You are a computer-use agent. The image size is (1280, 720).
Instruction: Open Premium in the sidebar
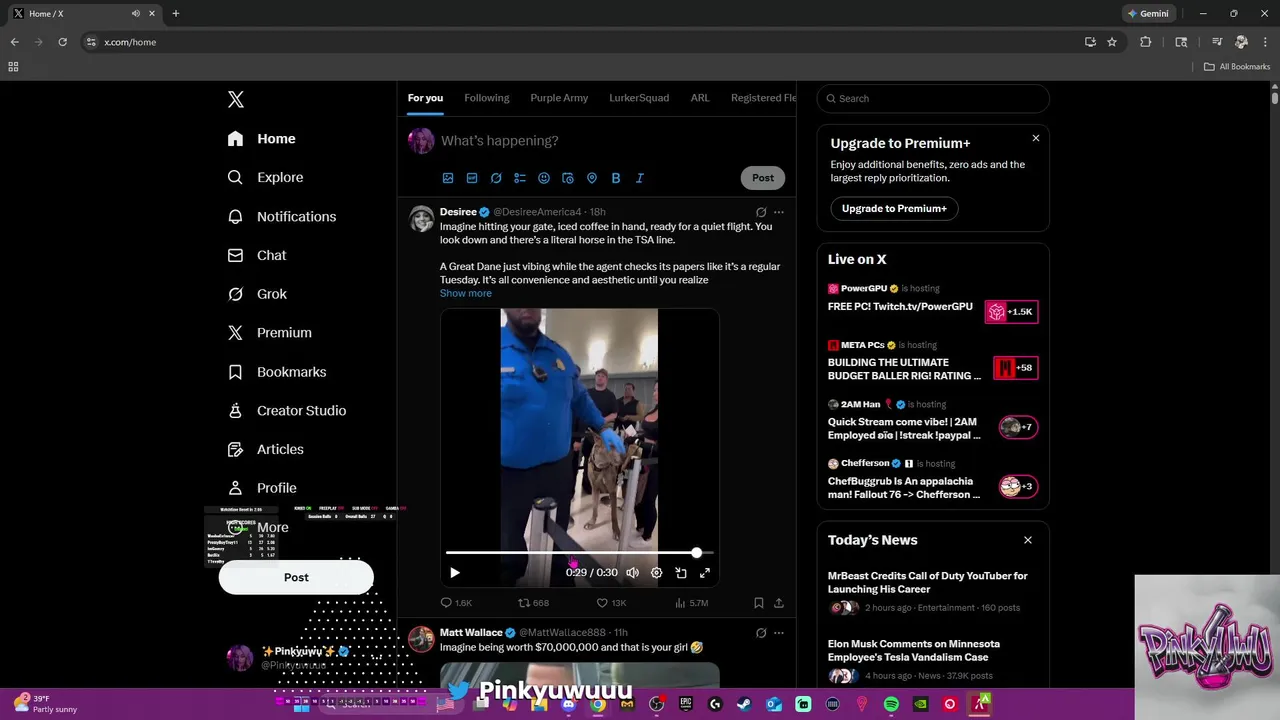pyautogui.click(x=270, y=333)
